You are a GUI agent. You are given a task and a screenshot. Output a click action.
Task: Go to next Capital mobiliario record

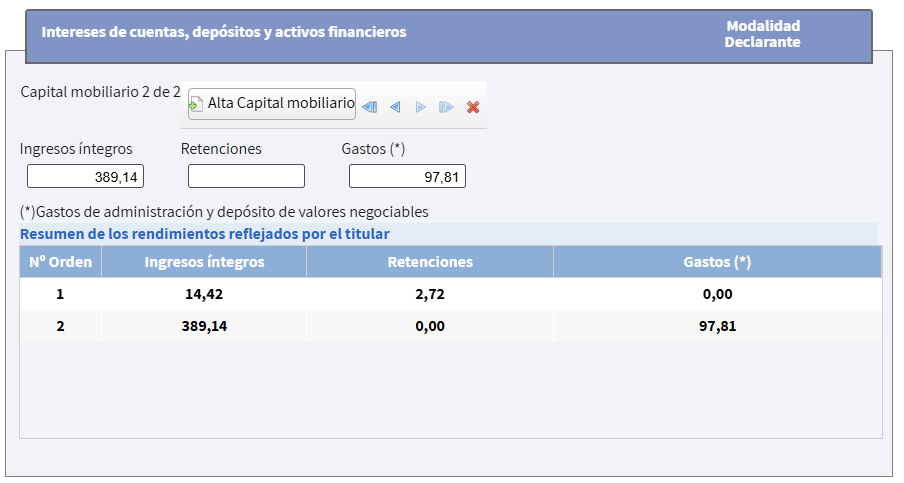(421, 107)
